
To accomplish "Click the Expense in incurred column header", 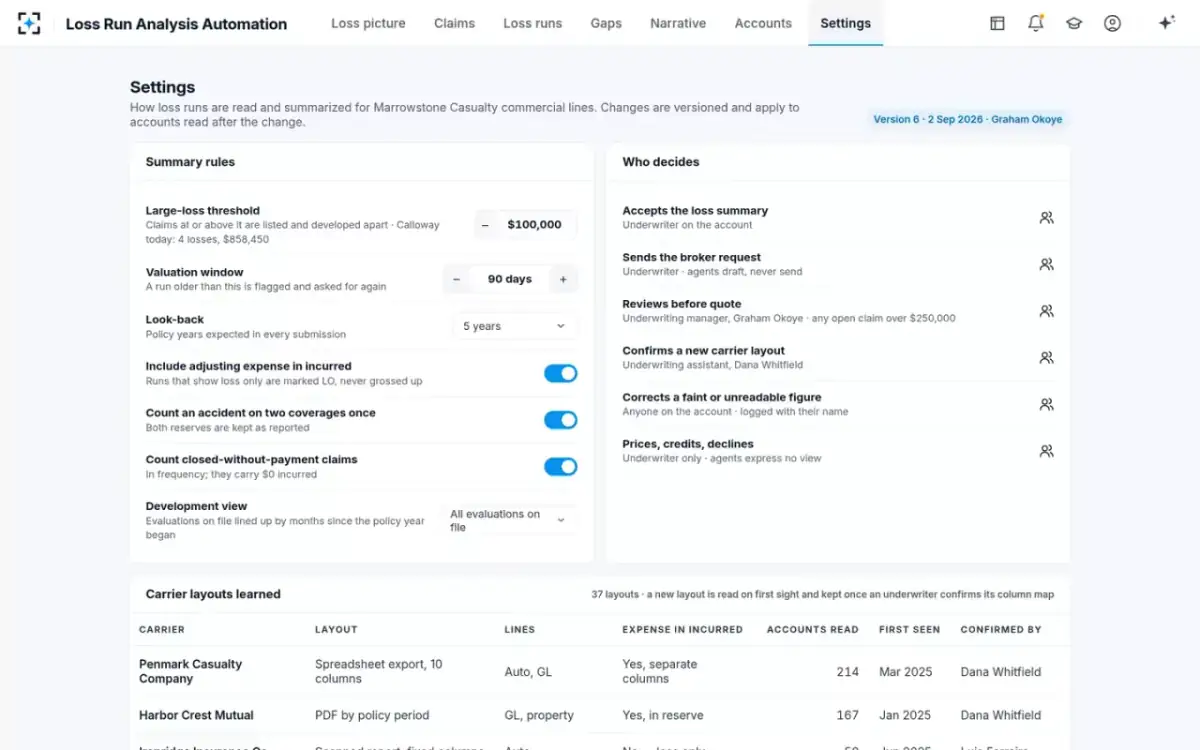I will 683,630.
